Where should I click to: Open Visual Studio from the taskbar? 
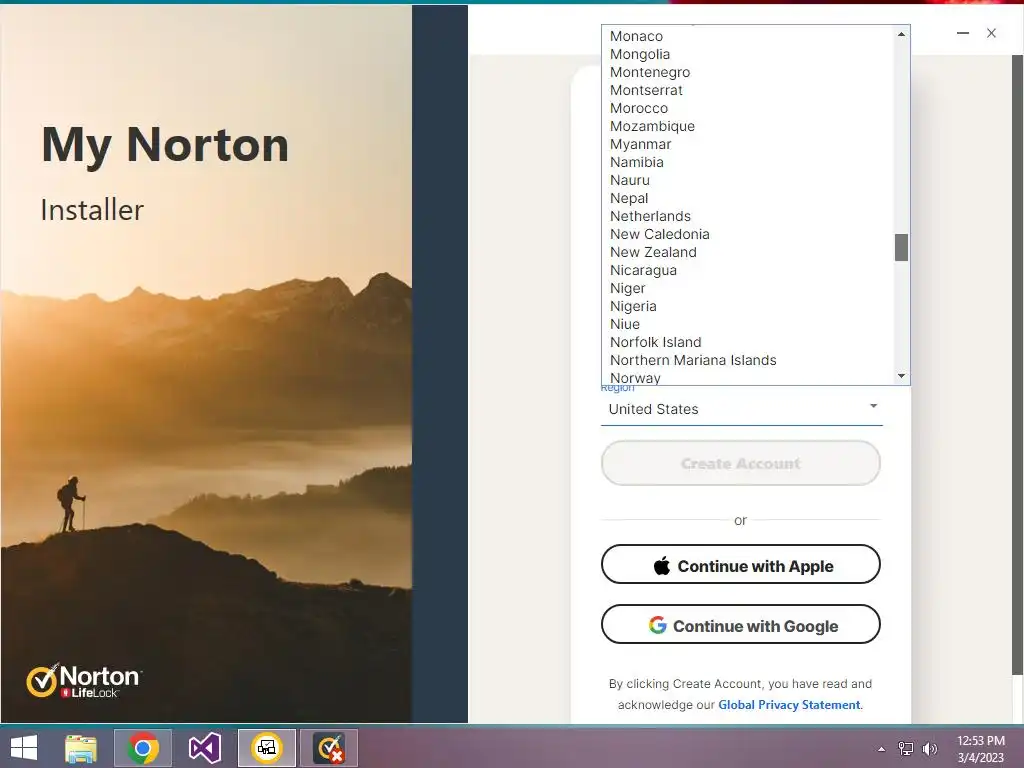click(x=205, y=748)
